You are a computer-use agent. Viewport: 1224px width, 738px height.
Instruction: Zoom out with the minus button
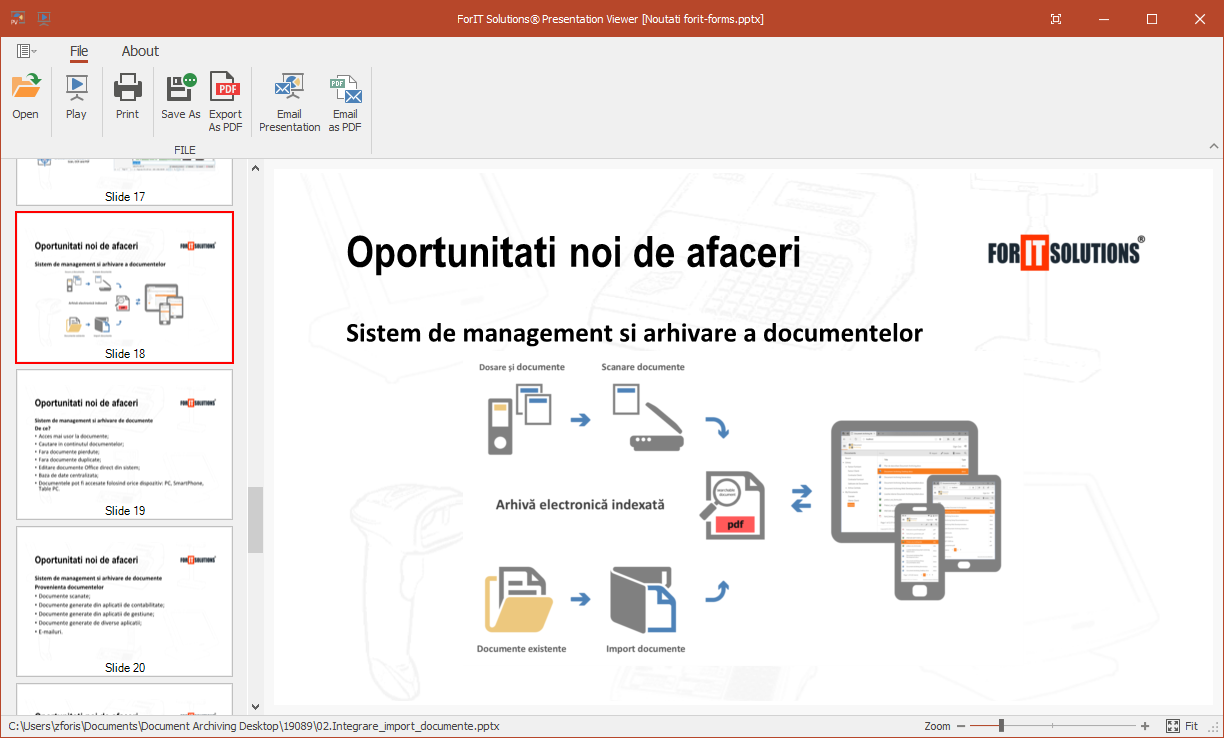[x=961, y=726]
